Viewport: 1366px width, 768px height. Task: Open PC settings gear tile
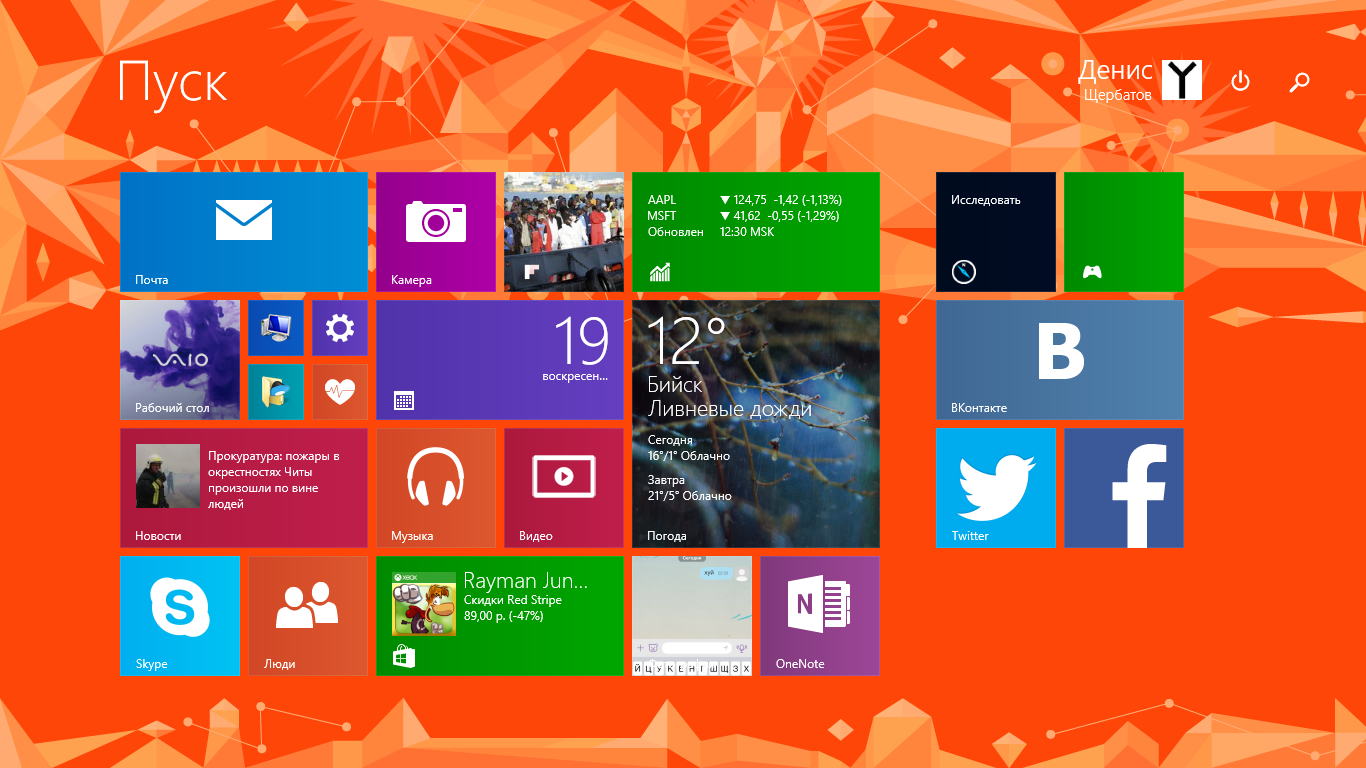(x=340, y=328)
